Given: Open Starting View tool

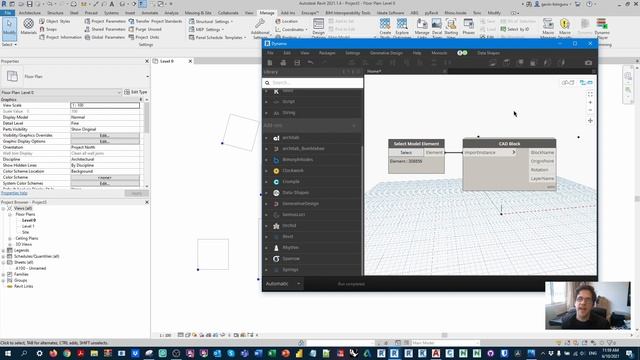Looking at the screenshot, I should (451, 27).
